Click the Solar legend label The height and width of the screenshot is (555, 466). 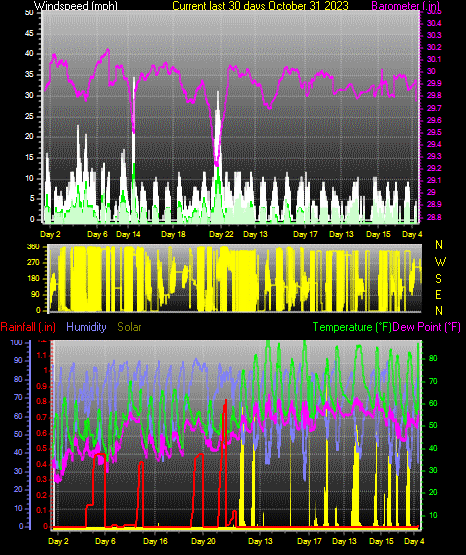(x=129, y=327)
